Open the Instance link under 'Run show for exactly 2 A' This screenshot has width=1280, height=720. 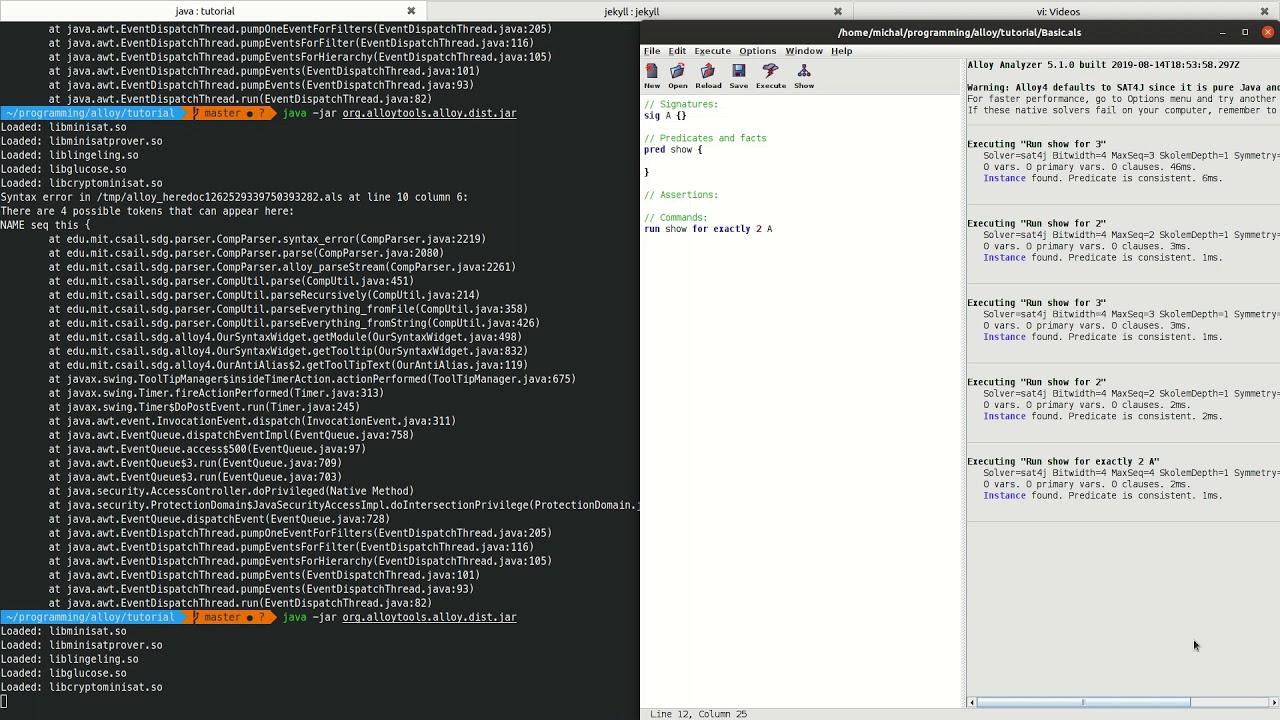coord(1004,496)
